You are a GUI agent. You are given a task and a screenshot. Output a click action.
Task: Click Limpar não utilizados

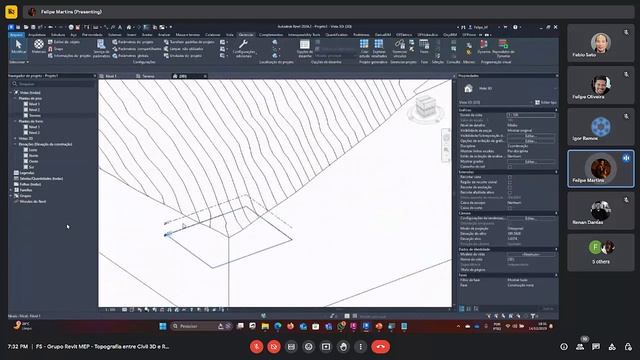coord(184,49)
